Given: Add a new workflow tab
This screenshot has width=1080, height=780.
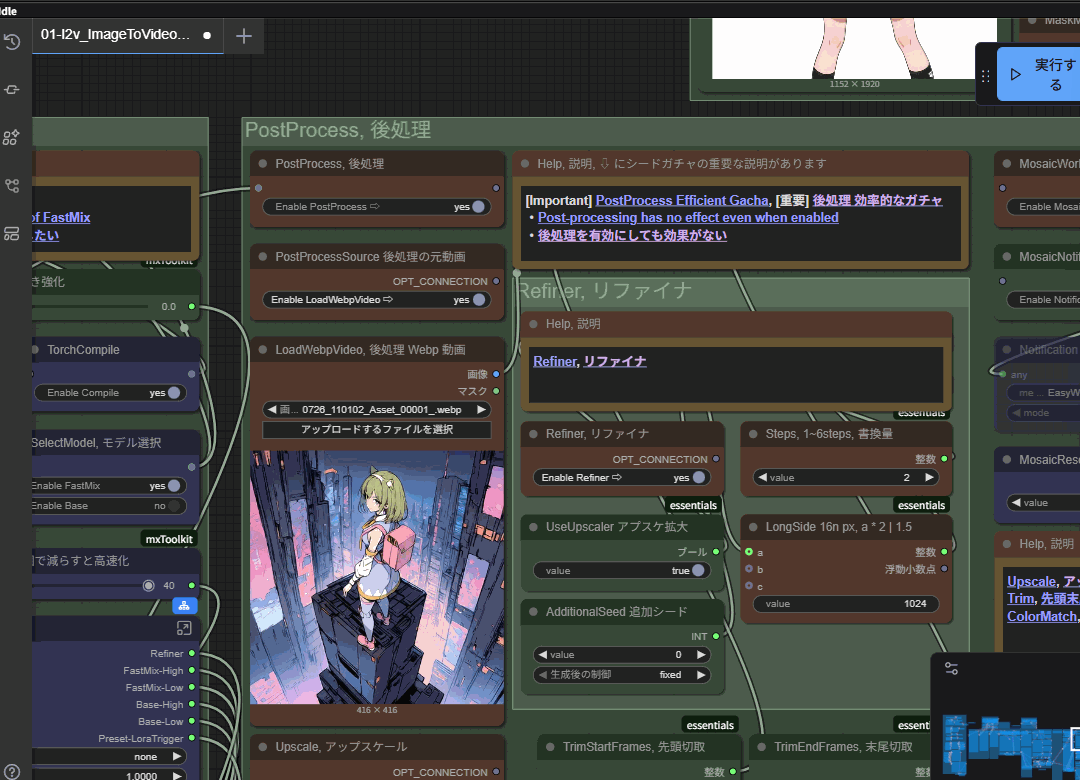Looking at the screenshot, I should pos(244,36).
